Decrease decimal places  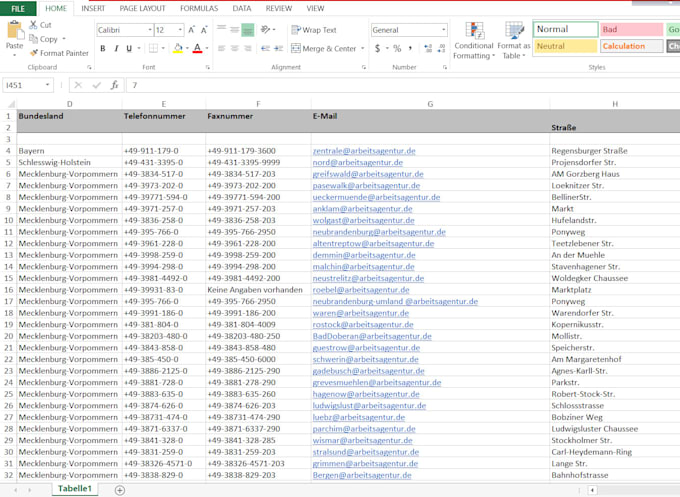coord(441,48)
